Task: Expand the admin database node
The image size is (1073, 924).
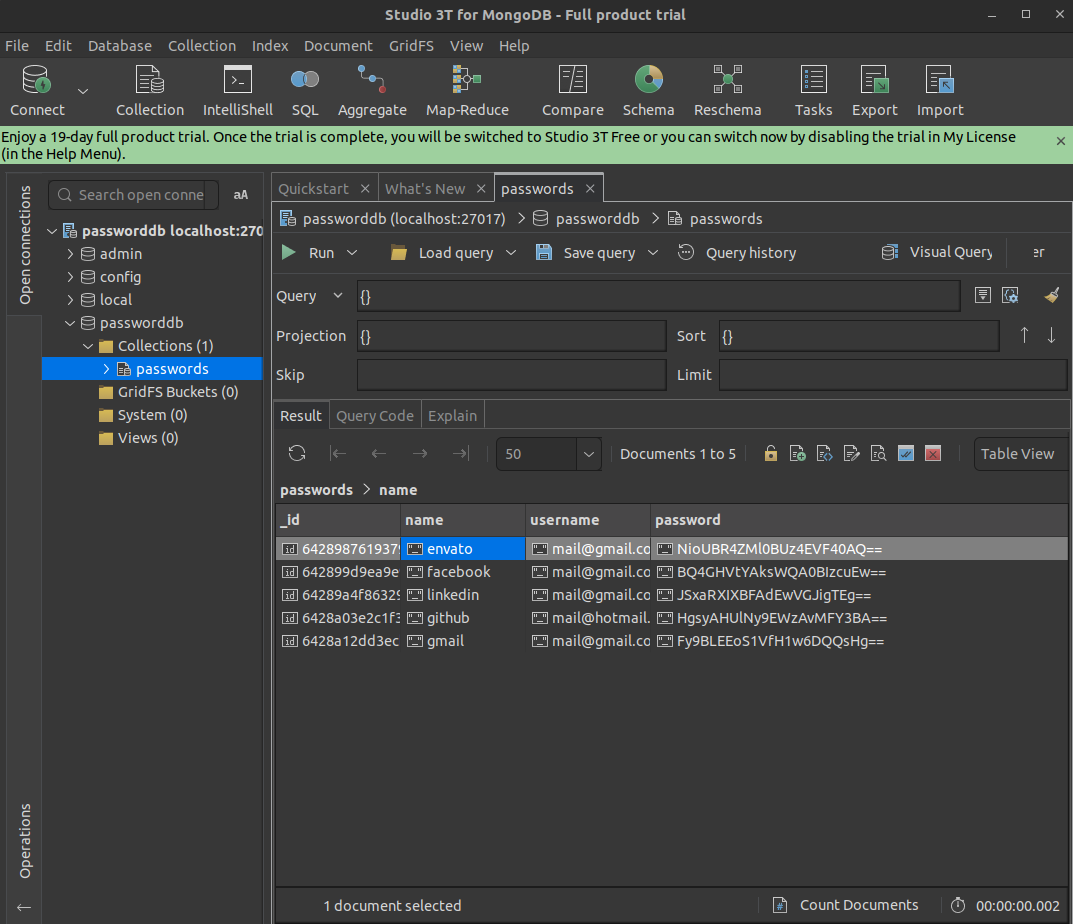Action: (71, 254)
